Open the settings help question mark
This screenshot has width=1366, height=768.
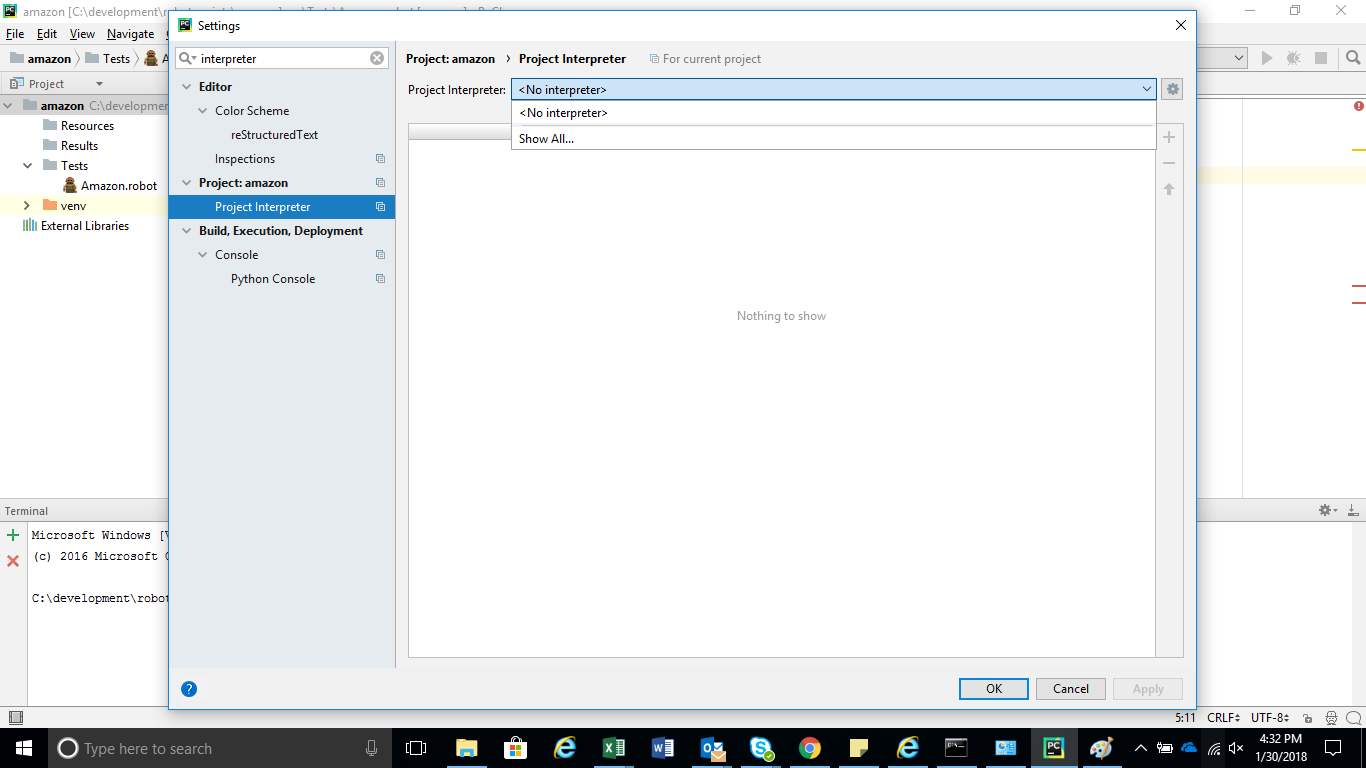click(189, 689)
